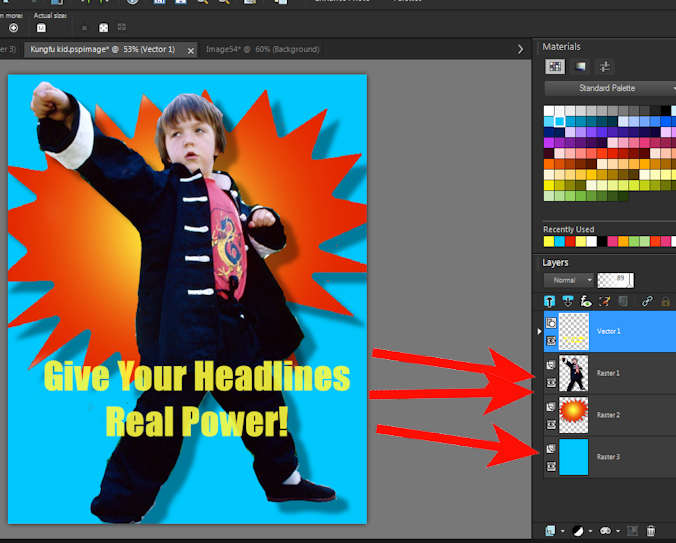Pick the yellow swatch in Recently Used
This screenshot has height=543, width=676.
(x=549, y=241)
